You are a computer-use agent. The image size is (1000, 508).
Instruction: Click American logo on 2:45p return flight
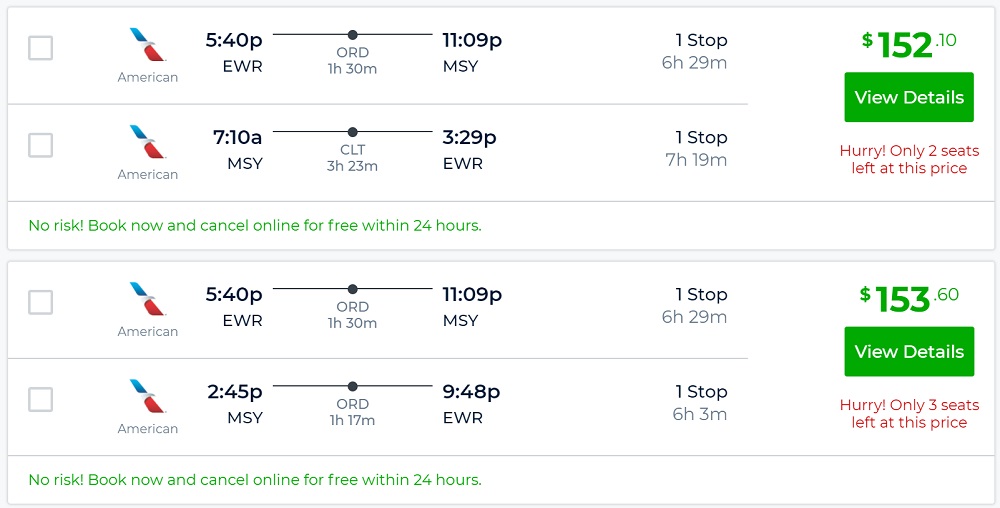[147, 396]
